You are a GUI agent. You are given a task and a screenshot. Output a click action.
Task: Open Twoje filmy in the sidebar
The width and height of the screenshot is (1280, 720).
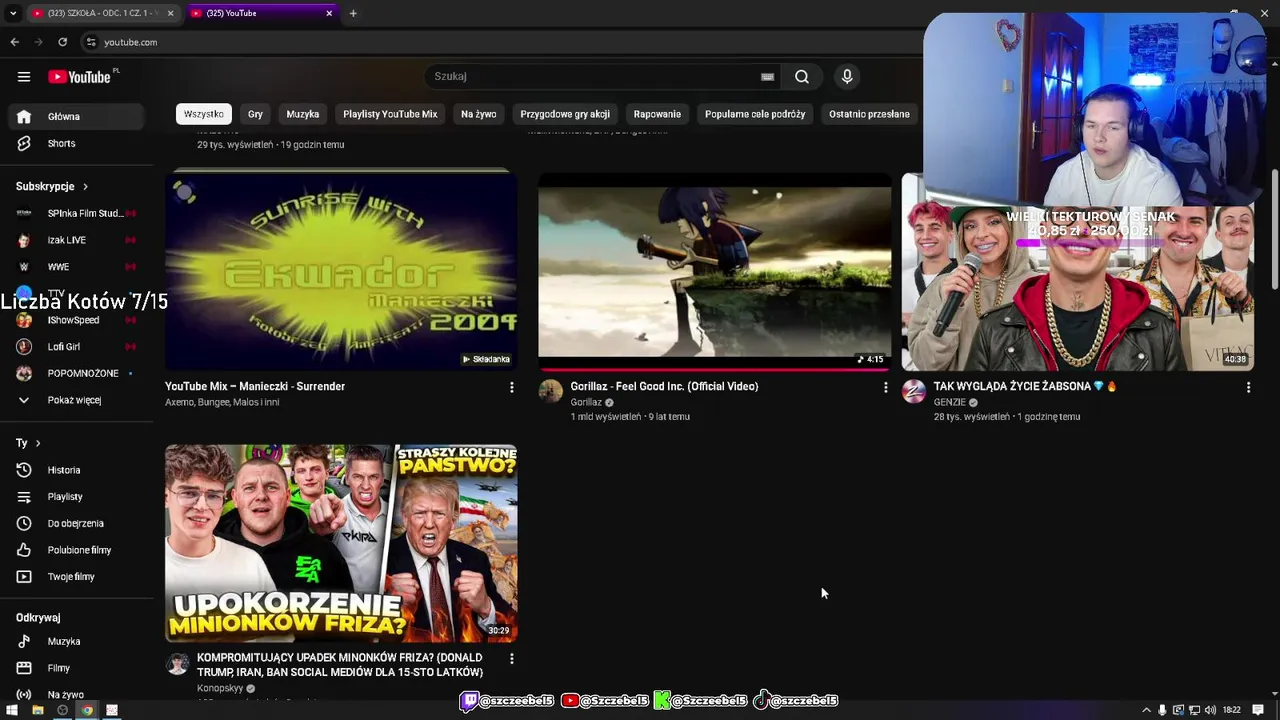(x=78, y=577)
